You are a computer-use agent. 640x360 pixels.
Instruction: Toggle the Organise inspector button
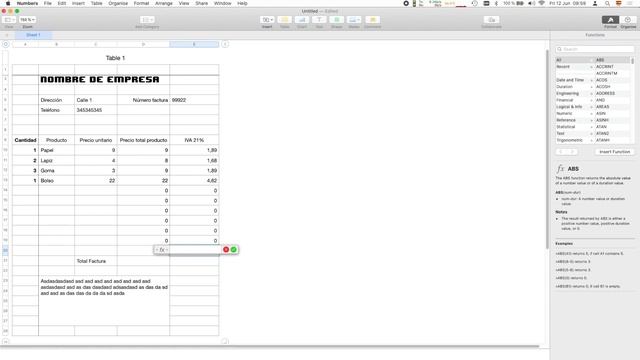pos(628,20)
